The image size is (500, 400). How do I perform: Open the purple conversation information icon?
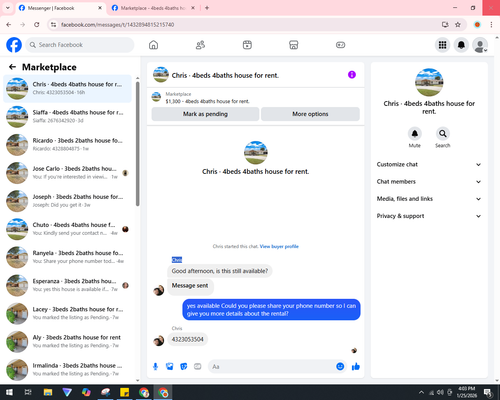click(352, 75)
